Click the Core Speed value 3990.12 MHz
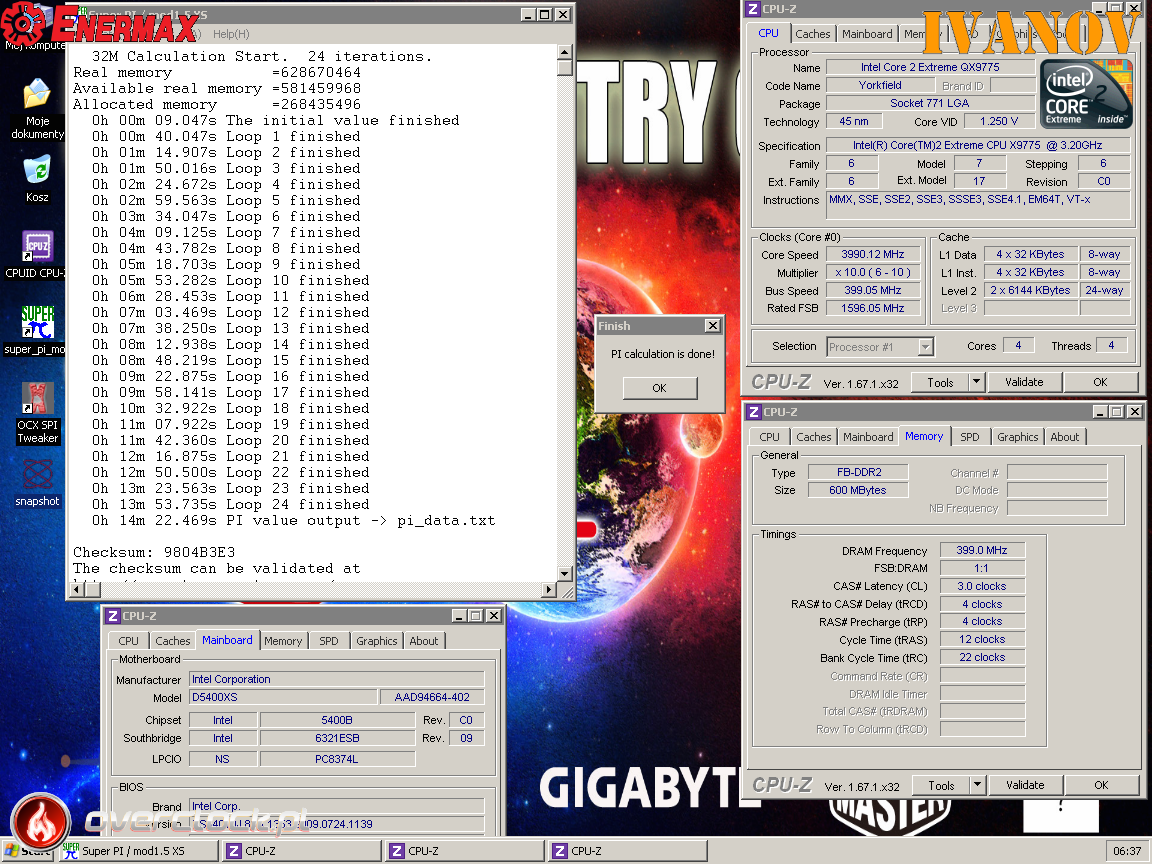 873,254
